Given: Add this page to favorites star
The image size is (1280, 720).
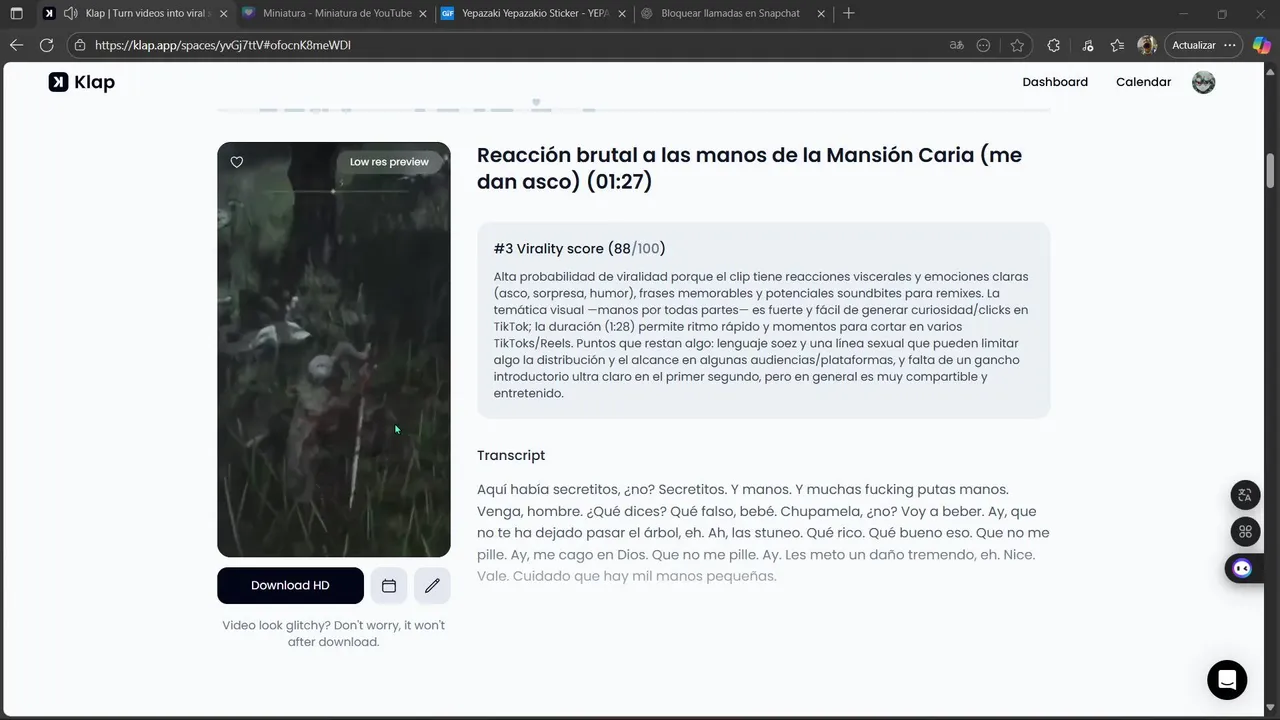Looking at the screenshot, I should coord(1017,45).
